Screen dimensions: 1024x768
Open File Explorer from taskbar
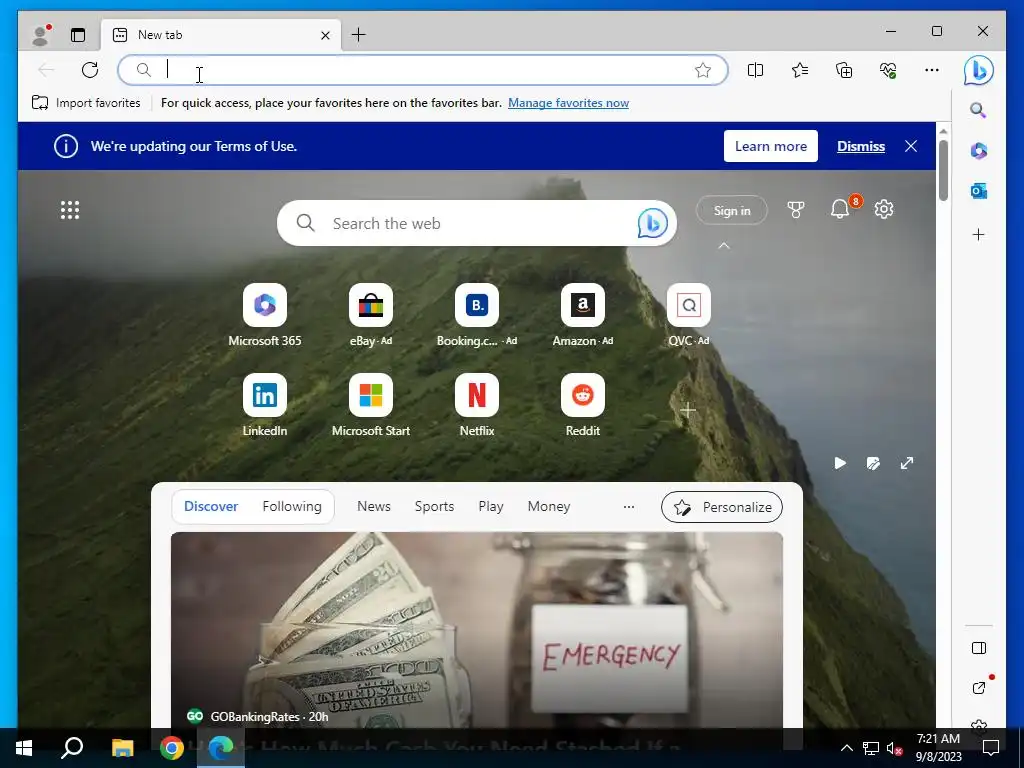(x=122, y=748)
